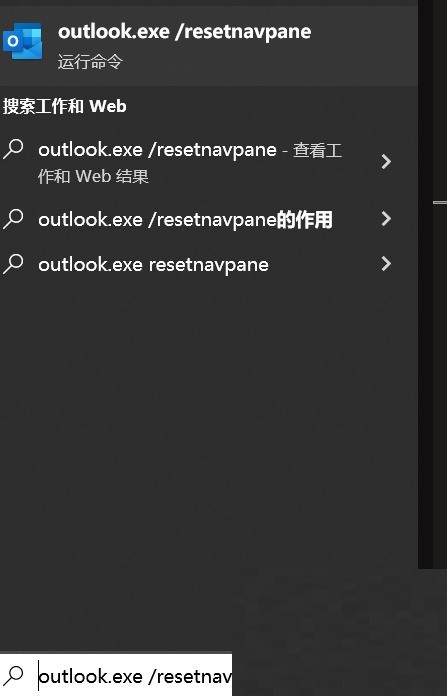Click the 作和 Web 结果 second line text
Screen dimensions: 447x696
click(x=93, y=177)
